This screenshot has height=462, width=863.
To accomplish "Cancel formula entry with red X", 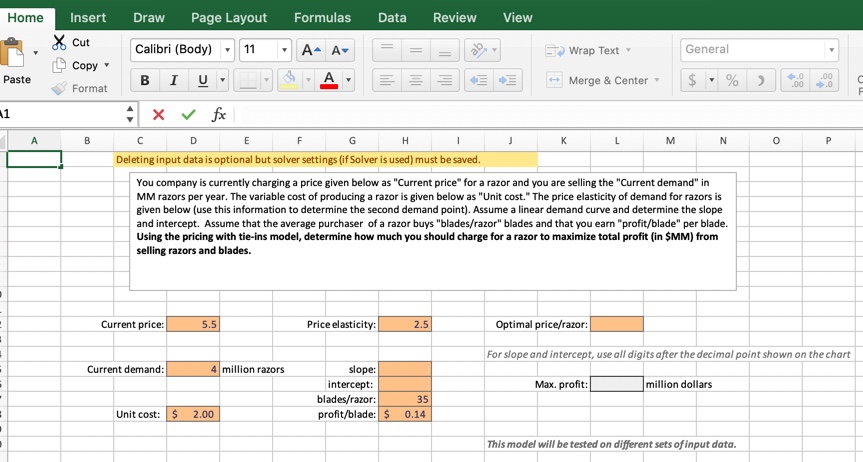I will (x=159, y=115).
